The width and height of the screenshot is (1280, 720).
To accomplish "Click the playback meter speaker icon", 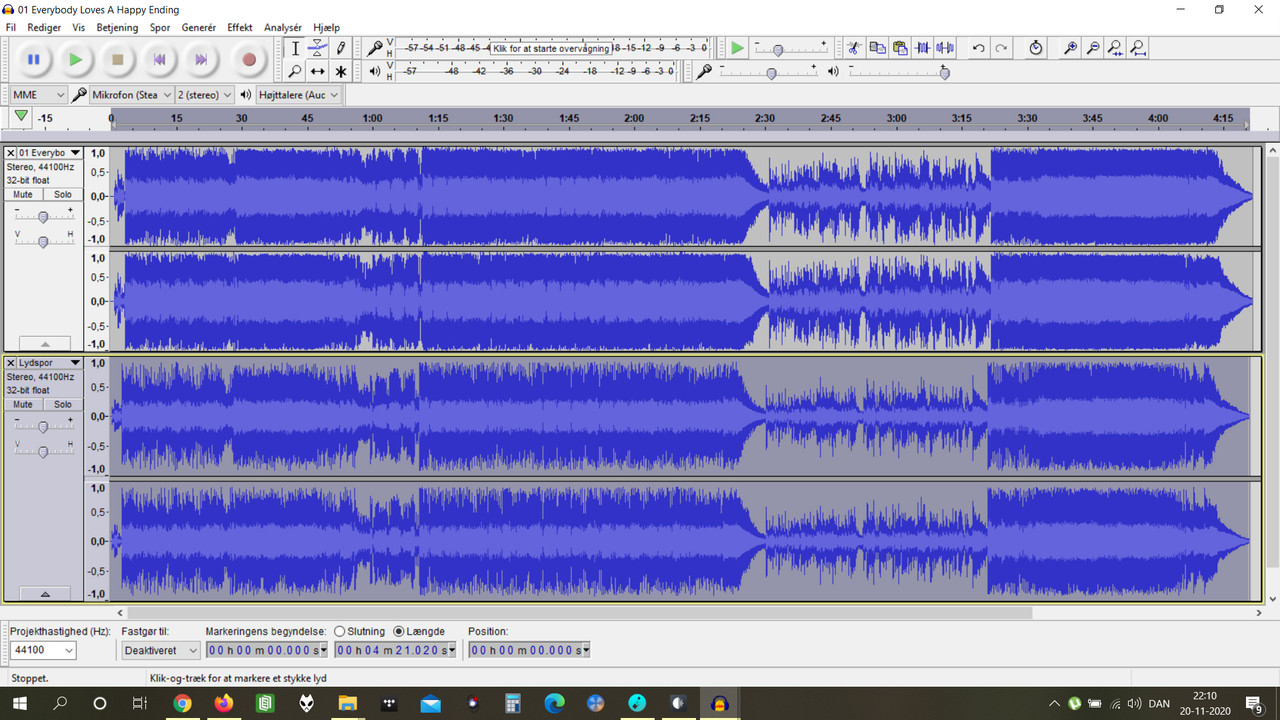I will coord(375,71).
